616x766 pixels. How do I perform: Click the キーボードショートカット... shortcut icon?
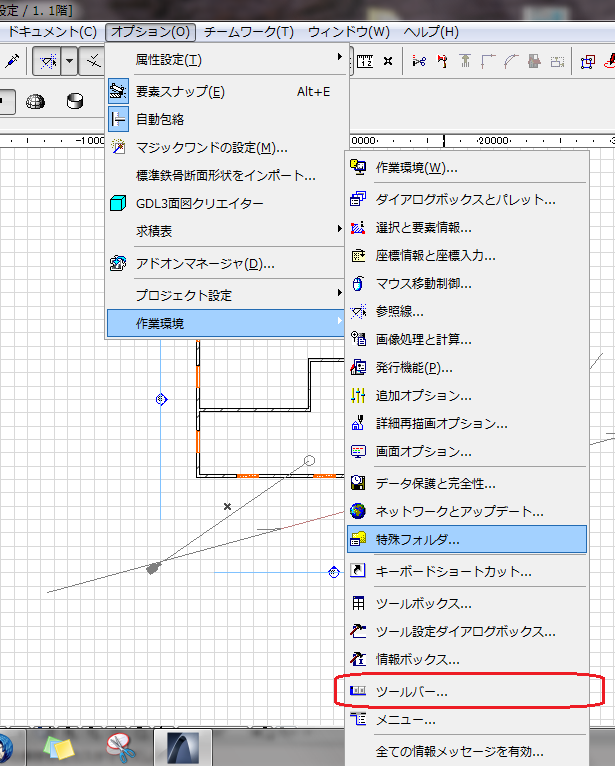(358, 572)
